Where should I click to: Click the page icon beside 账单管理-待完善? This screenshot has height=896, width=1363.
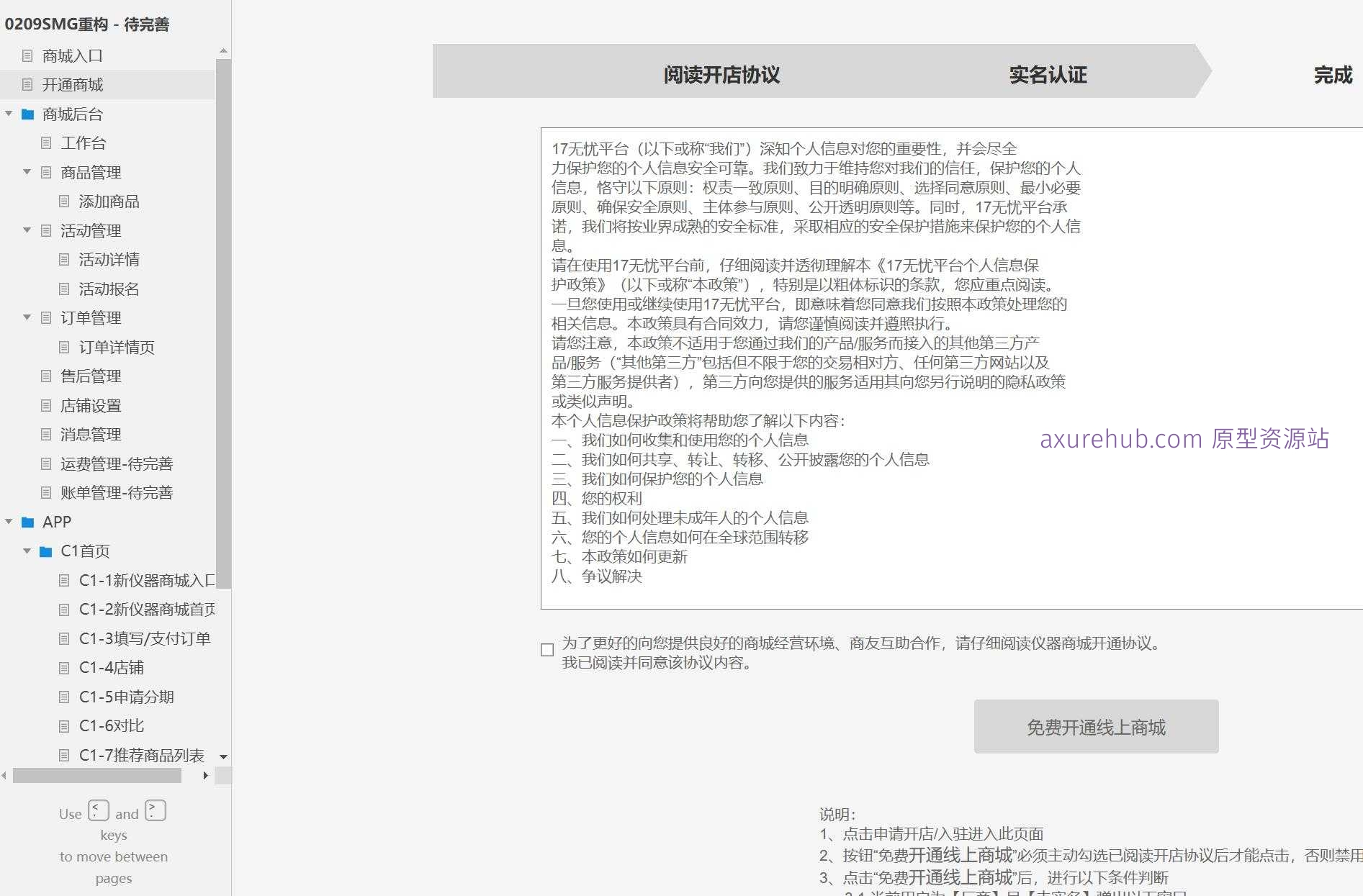[46, 493]
